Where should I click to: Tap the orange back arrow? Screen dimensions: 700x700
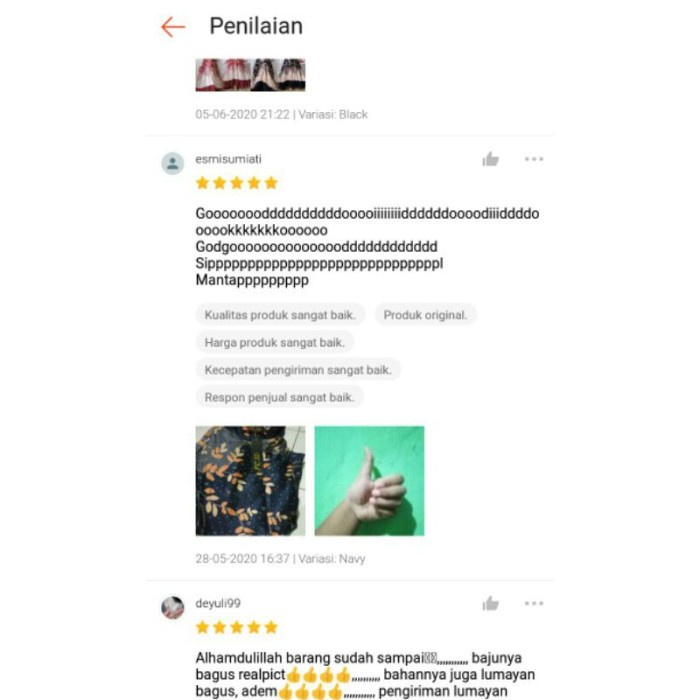173,27
